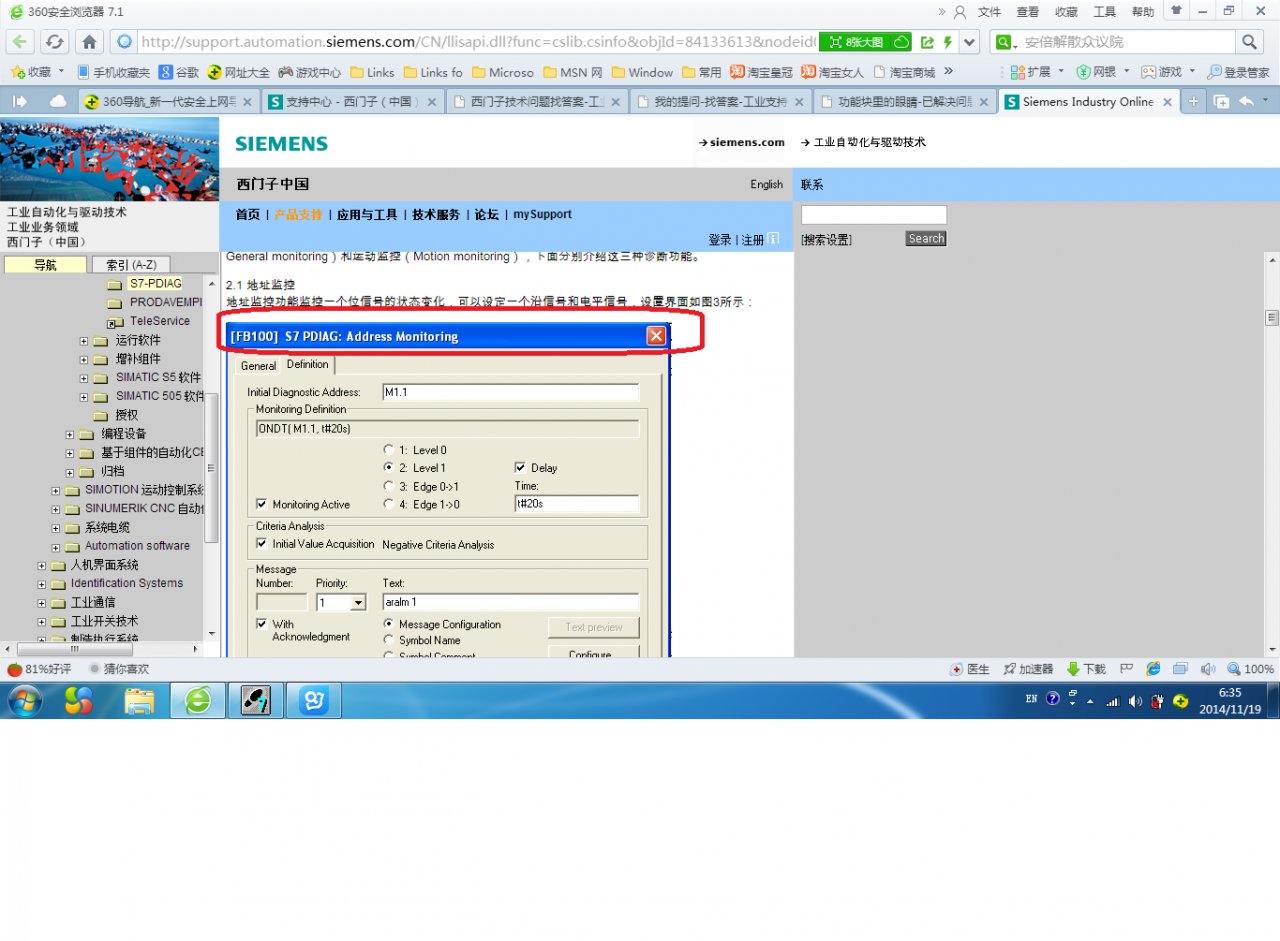Click the Initial Diagnostic Address field
Screen dimensions: 1280x941
(510, 392)
